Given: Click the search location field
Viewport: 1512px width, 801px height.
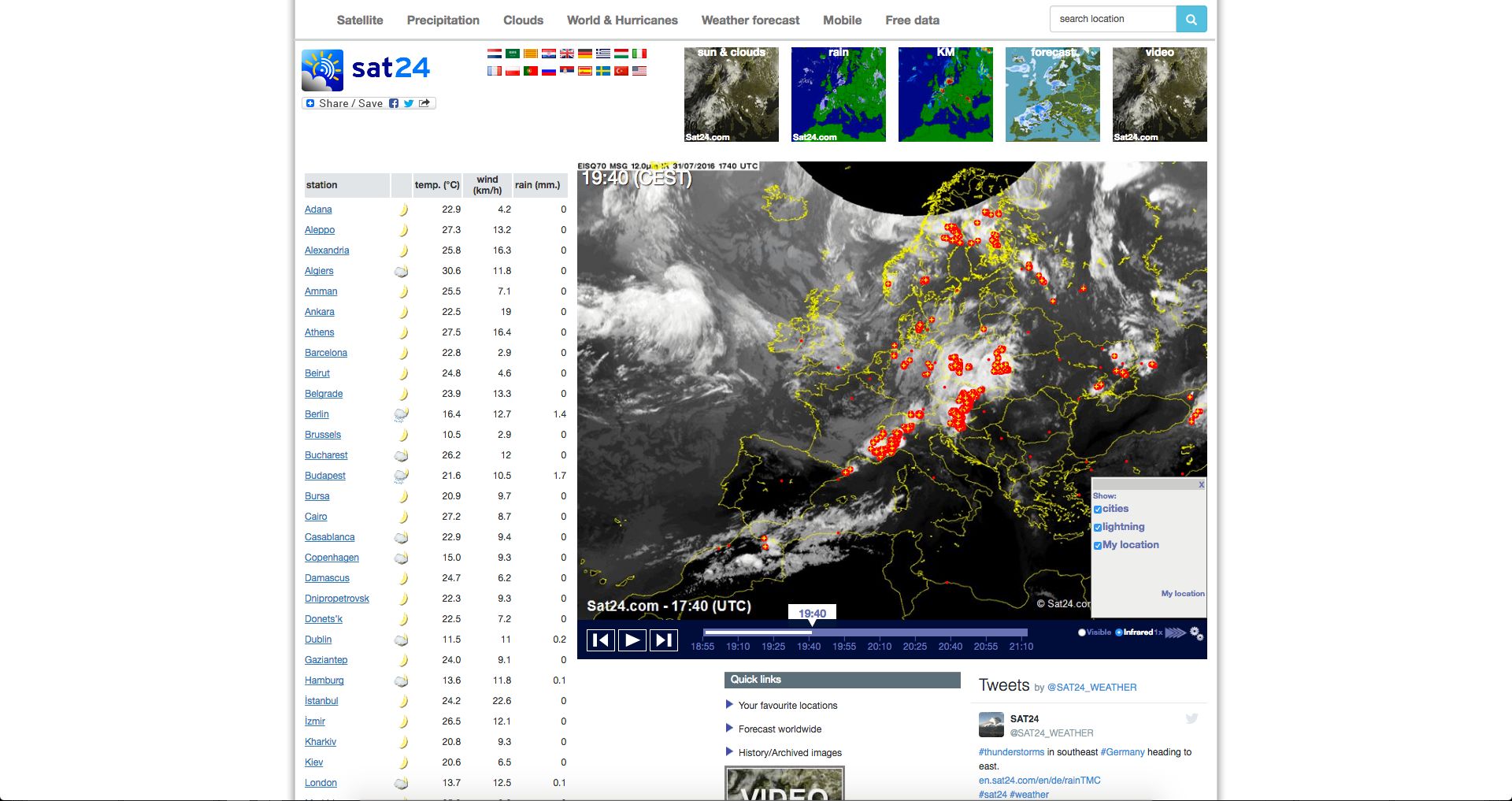Looking at the screenshot, I should pyautogui.click(x=1113, y=19).
